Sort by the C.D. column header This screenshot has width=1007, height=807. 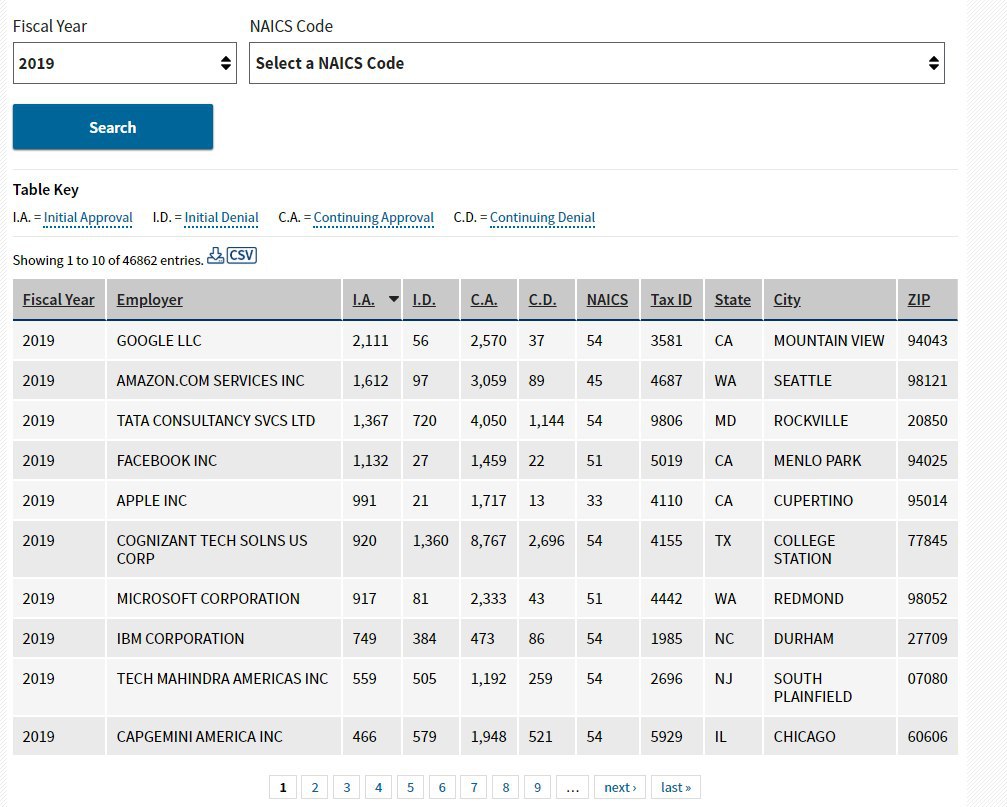tap(543, 300)
